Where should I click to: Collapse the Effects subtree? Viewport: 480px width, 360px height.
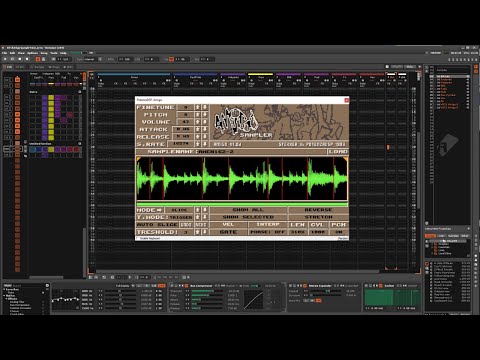[7, 299]
